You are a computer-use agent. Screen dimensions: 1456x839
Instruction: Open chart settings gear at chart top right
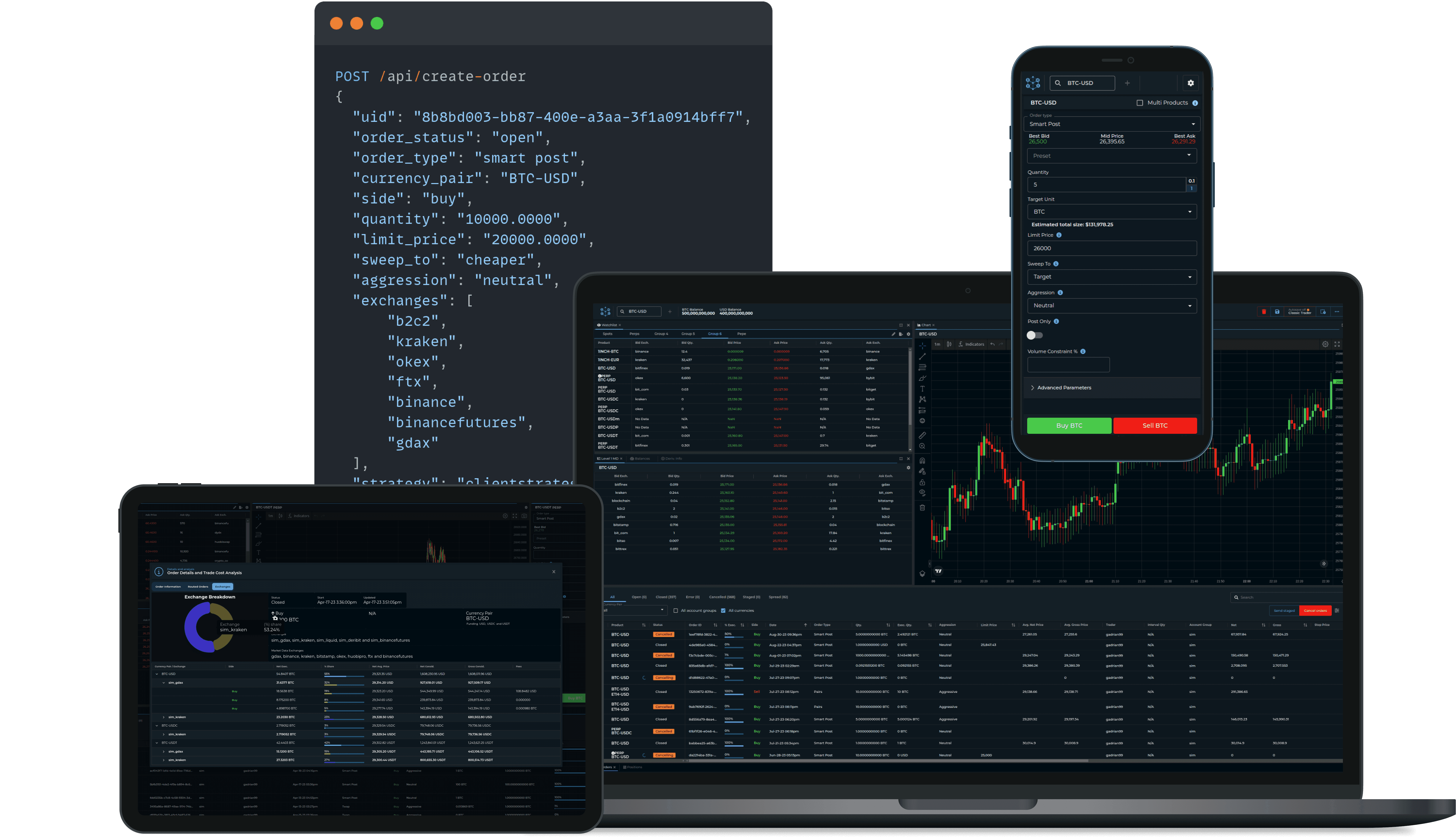(1325, 344)
